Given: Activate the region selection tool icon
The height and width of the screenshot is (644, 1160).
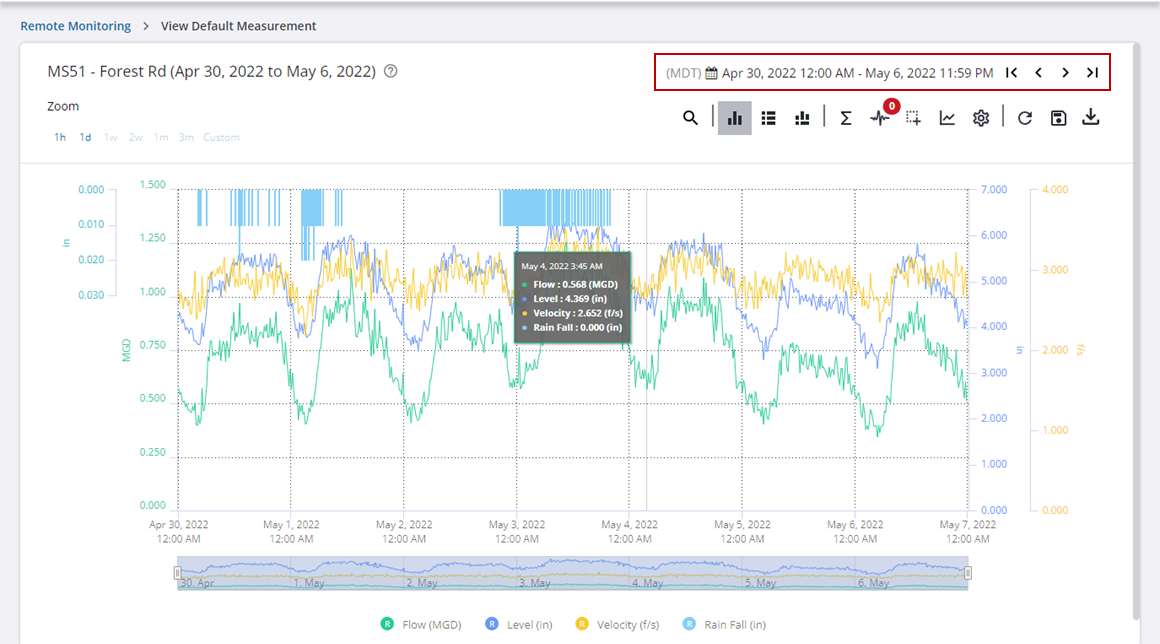Looking at the screenshot, I should click(913, 118).
